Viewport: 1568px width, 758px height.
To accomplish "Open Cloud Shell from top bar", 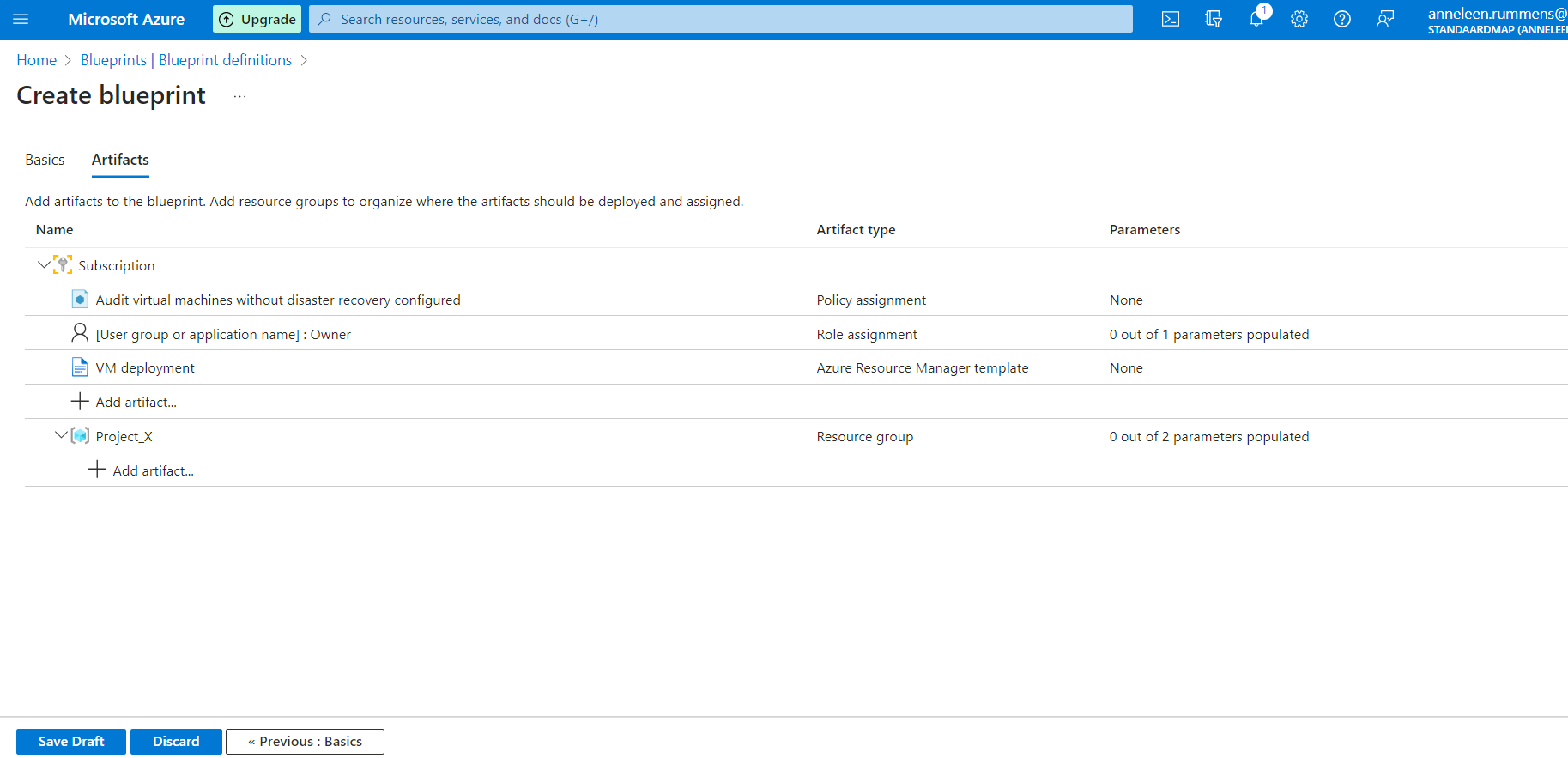I will (x=1171, y=19).
